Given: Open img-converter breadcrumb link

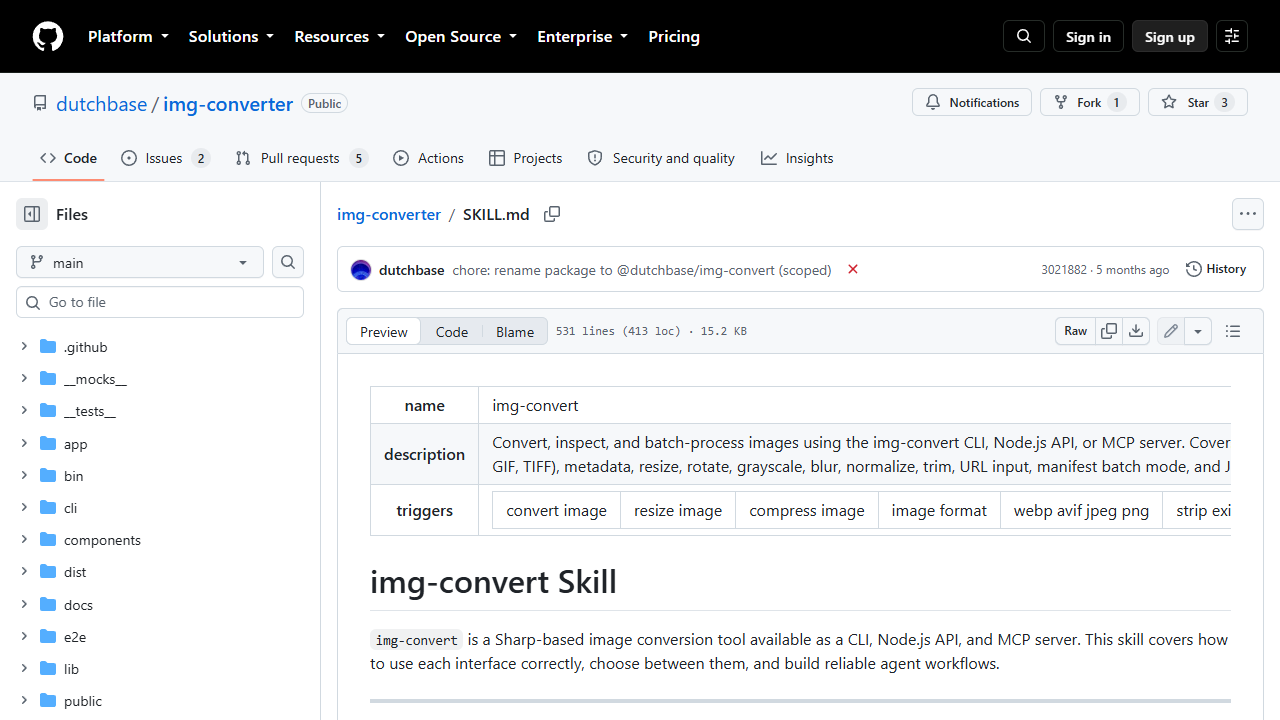Looking at the screenshot, I should 389,214.
